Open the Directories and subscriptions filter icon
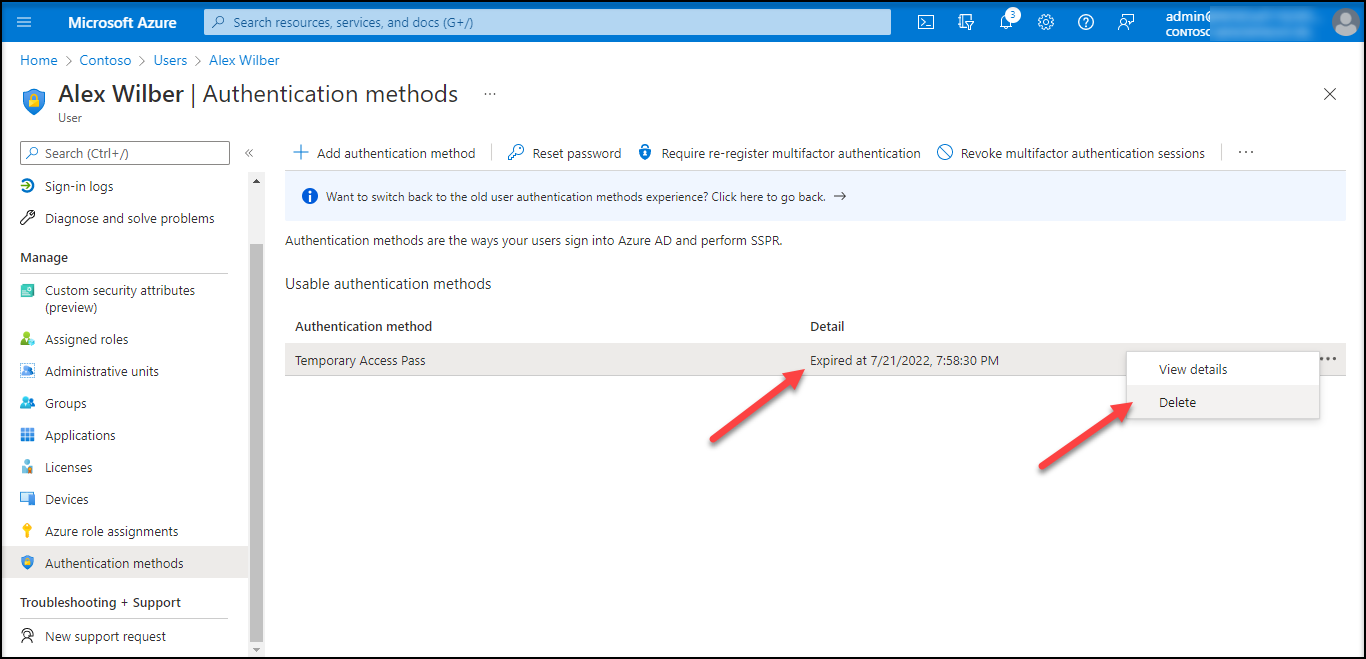Image resolution: width=1366 pixels, height=659 pixels. coord(966,22)
